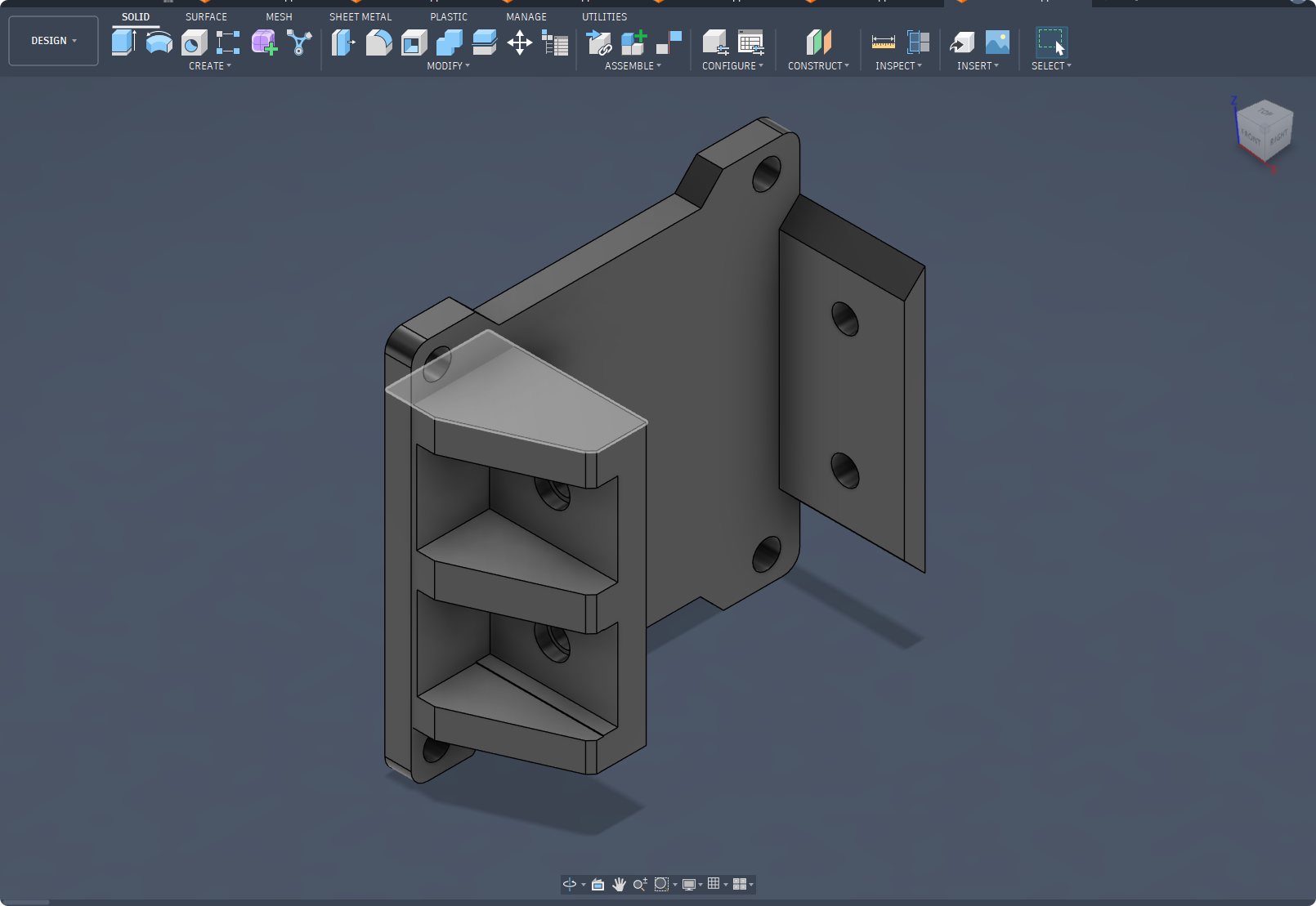Switch to the SHEET METAL tab
The image size is (1316, 906).
point(360,17)
